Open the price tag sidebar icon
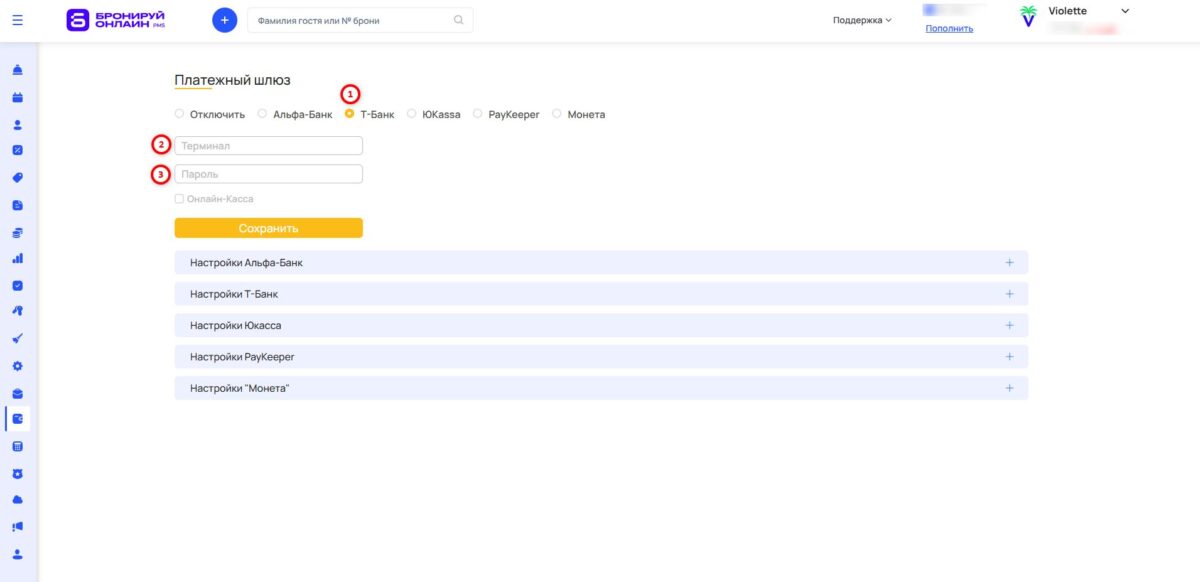1200x582 pixels. (x=17, y=177)
